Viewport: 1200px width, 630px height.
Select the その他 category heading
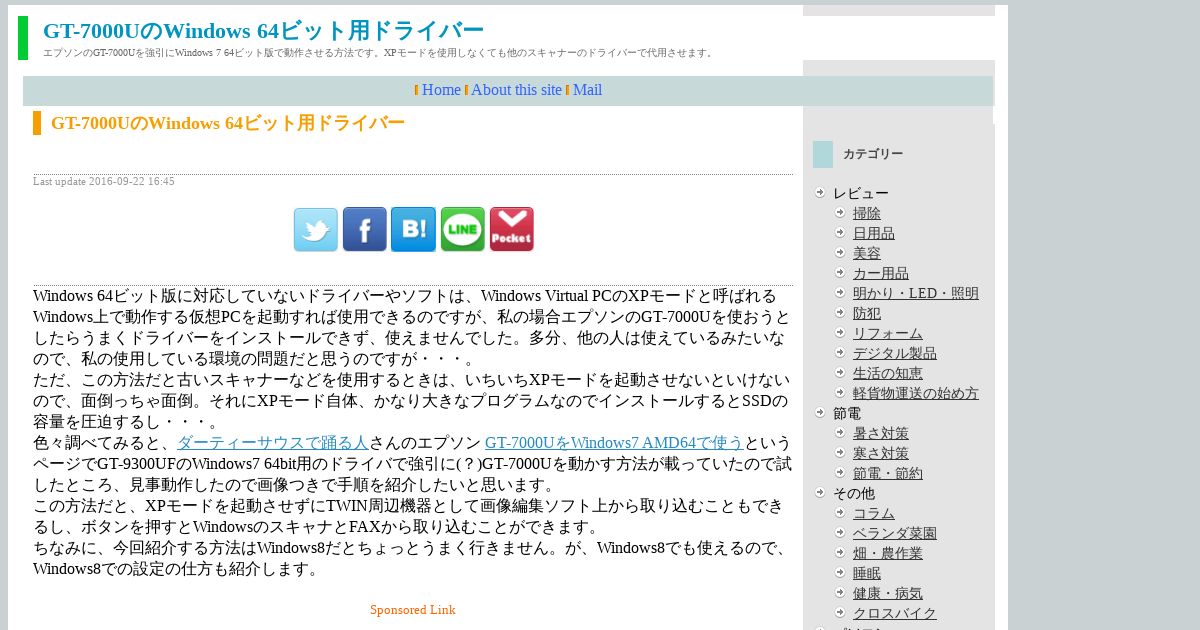[x=854, y=493]
